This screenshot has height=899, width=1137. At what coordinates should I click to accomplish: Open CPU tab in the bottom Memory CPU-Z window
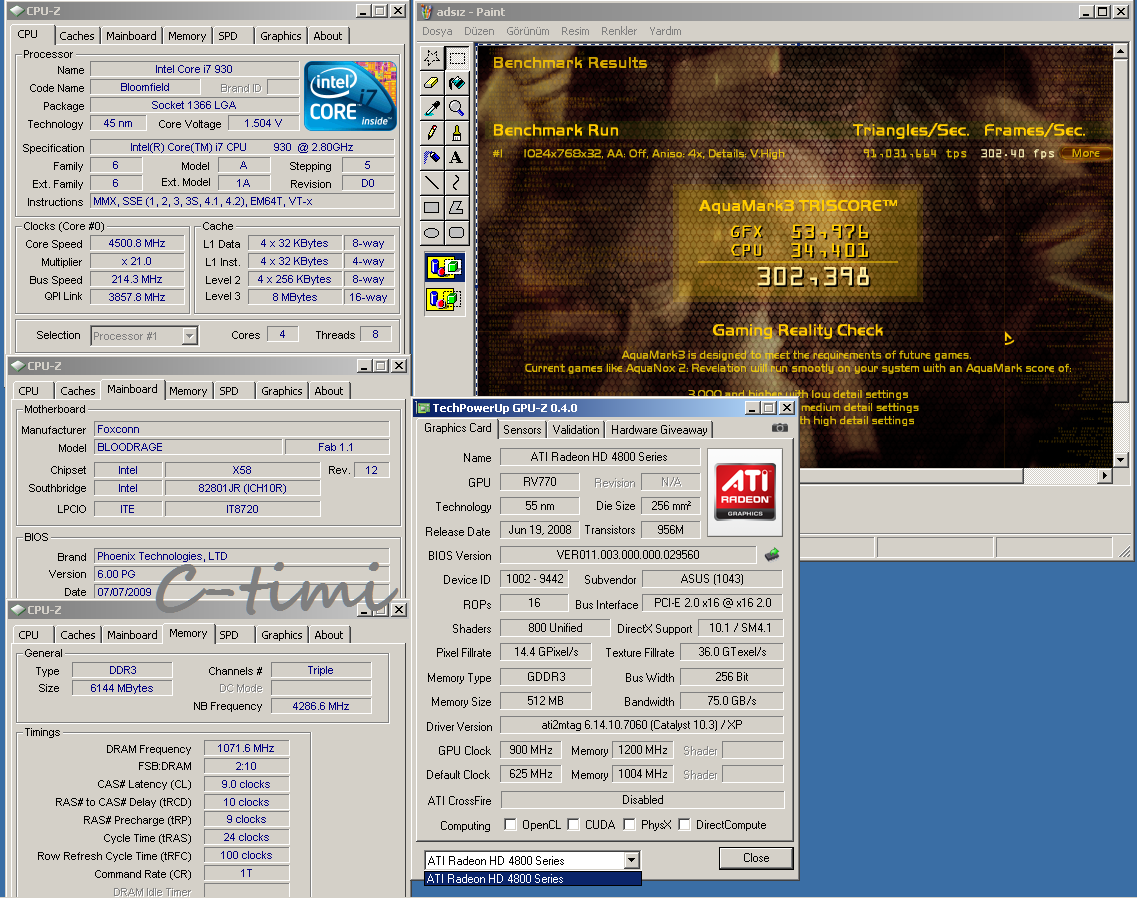(x=29, y=634)
